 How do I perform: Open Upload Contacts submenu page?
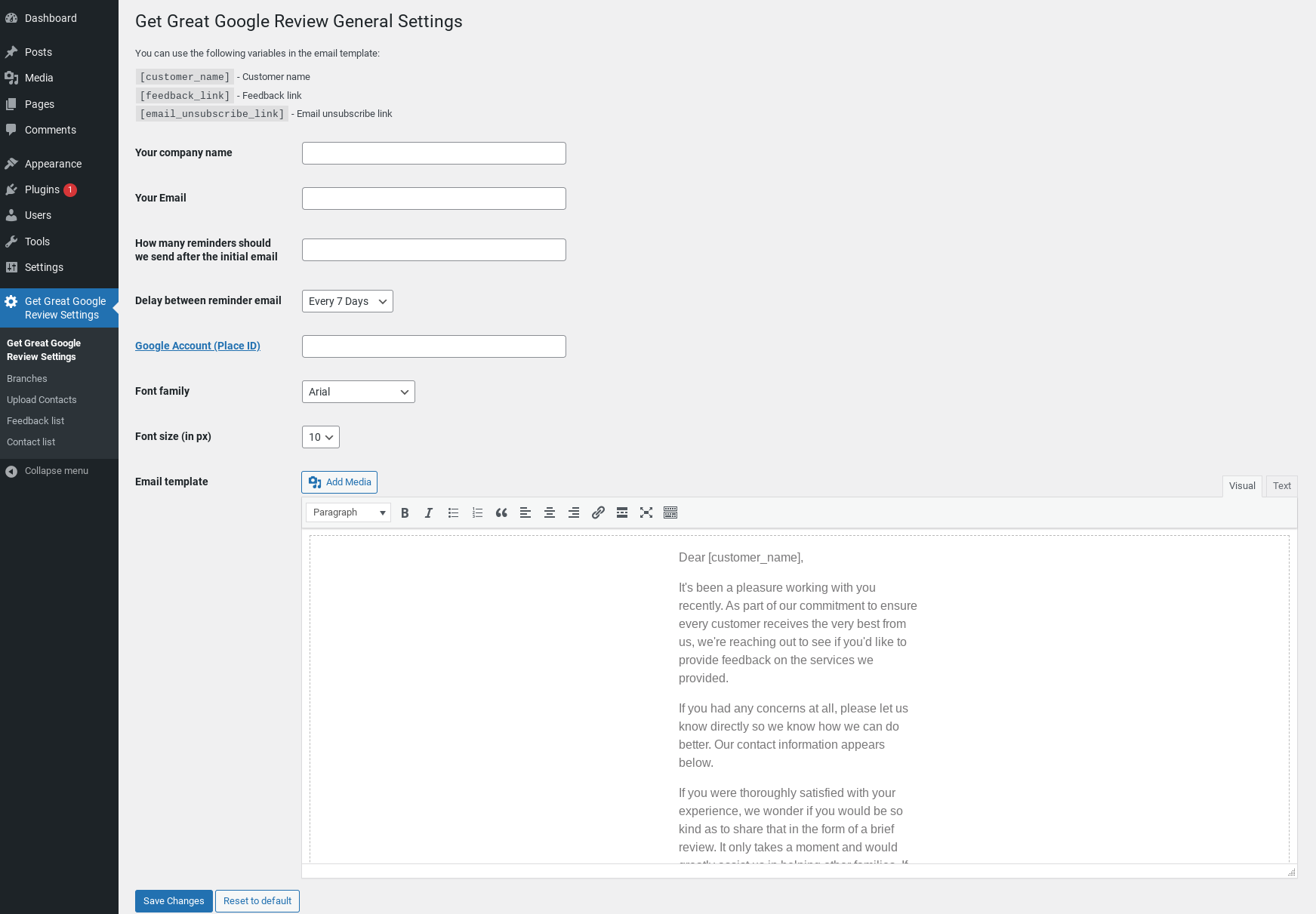click(42, 400)
